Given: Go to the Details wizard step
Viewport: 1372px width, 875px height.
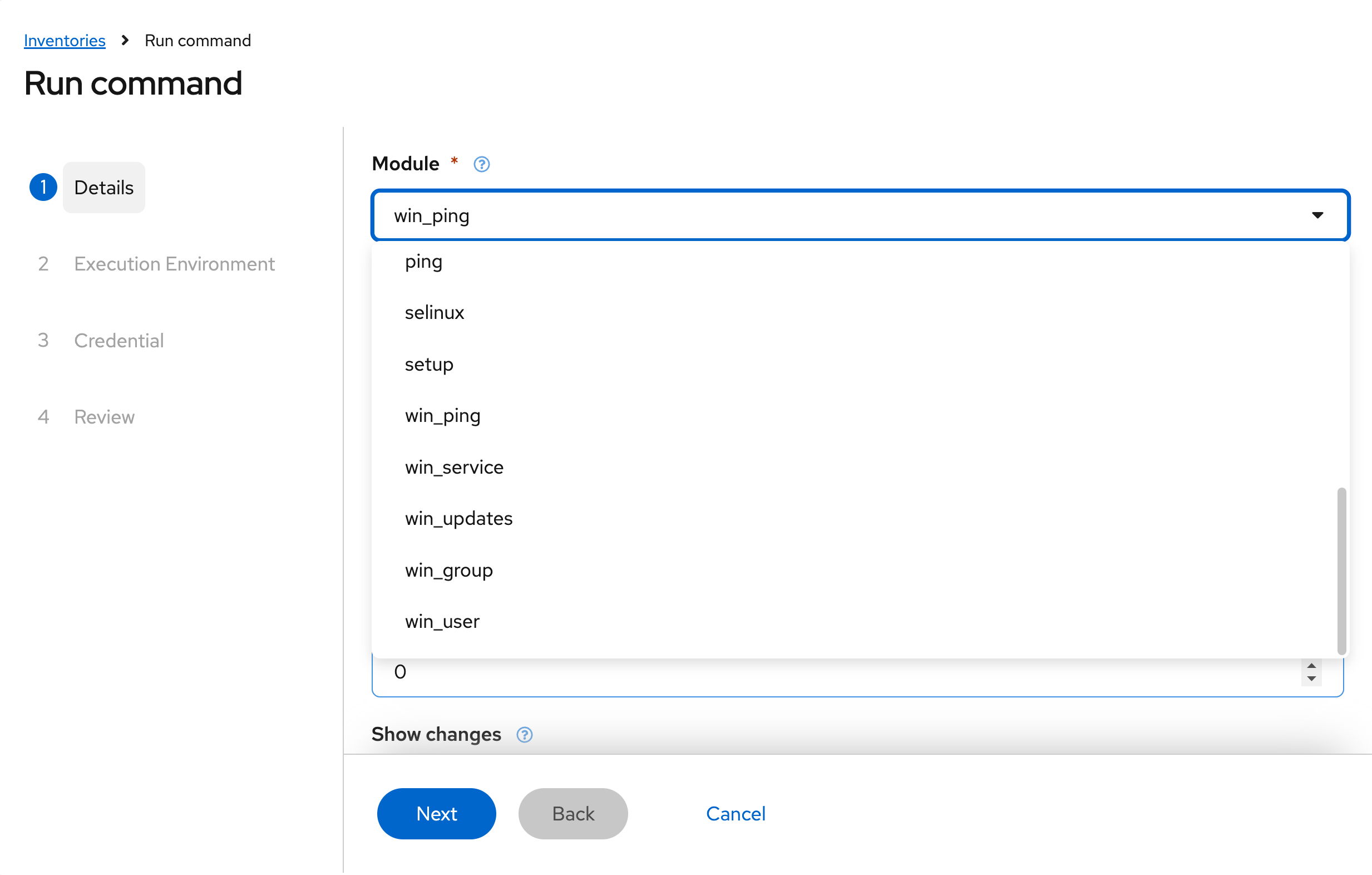Looking at the screenshot, I should tap(103, 188).
